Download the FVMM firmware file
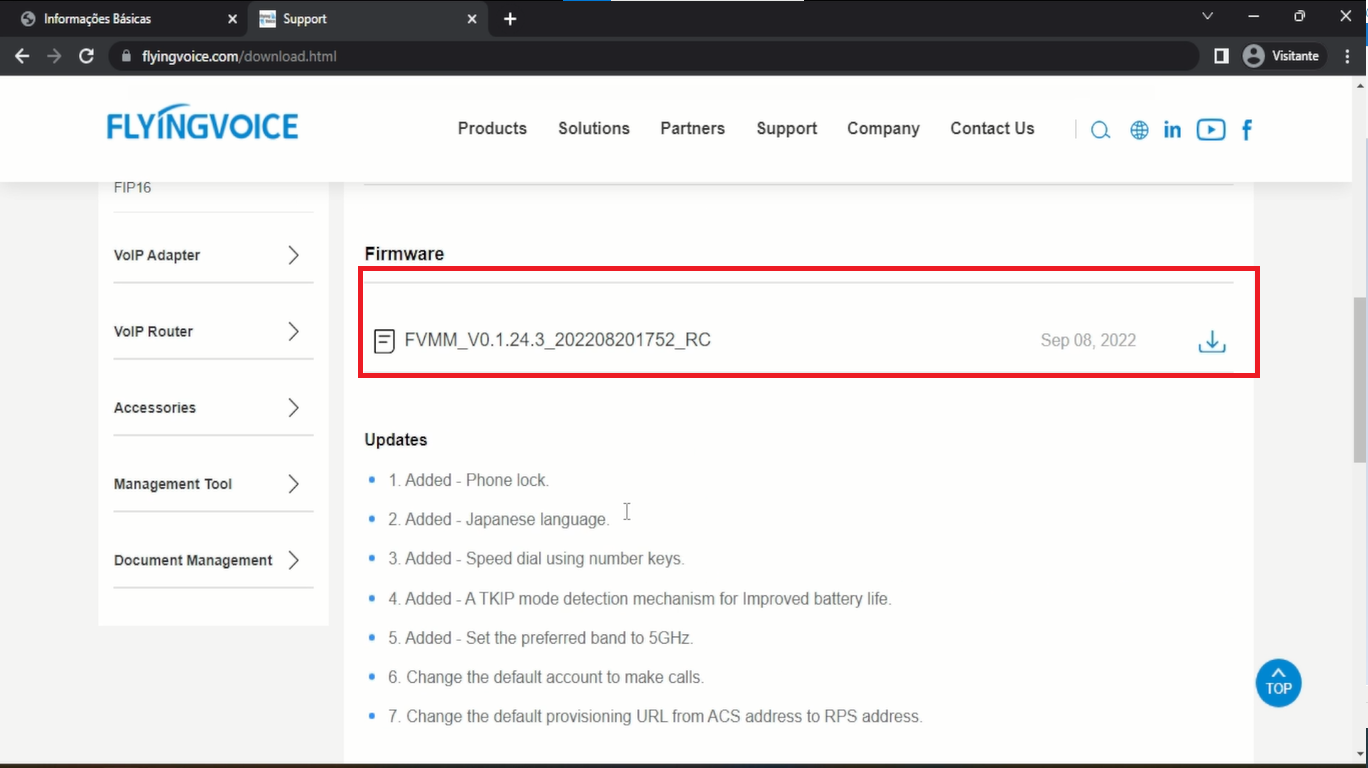Screen dimensions: 1368x768 [1211, 341]
